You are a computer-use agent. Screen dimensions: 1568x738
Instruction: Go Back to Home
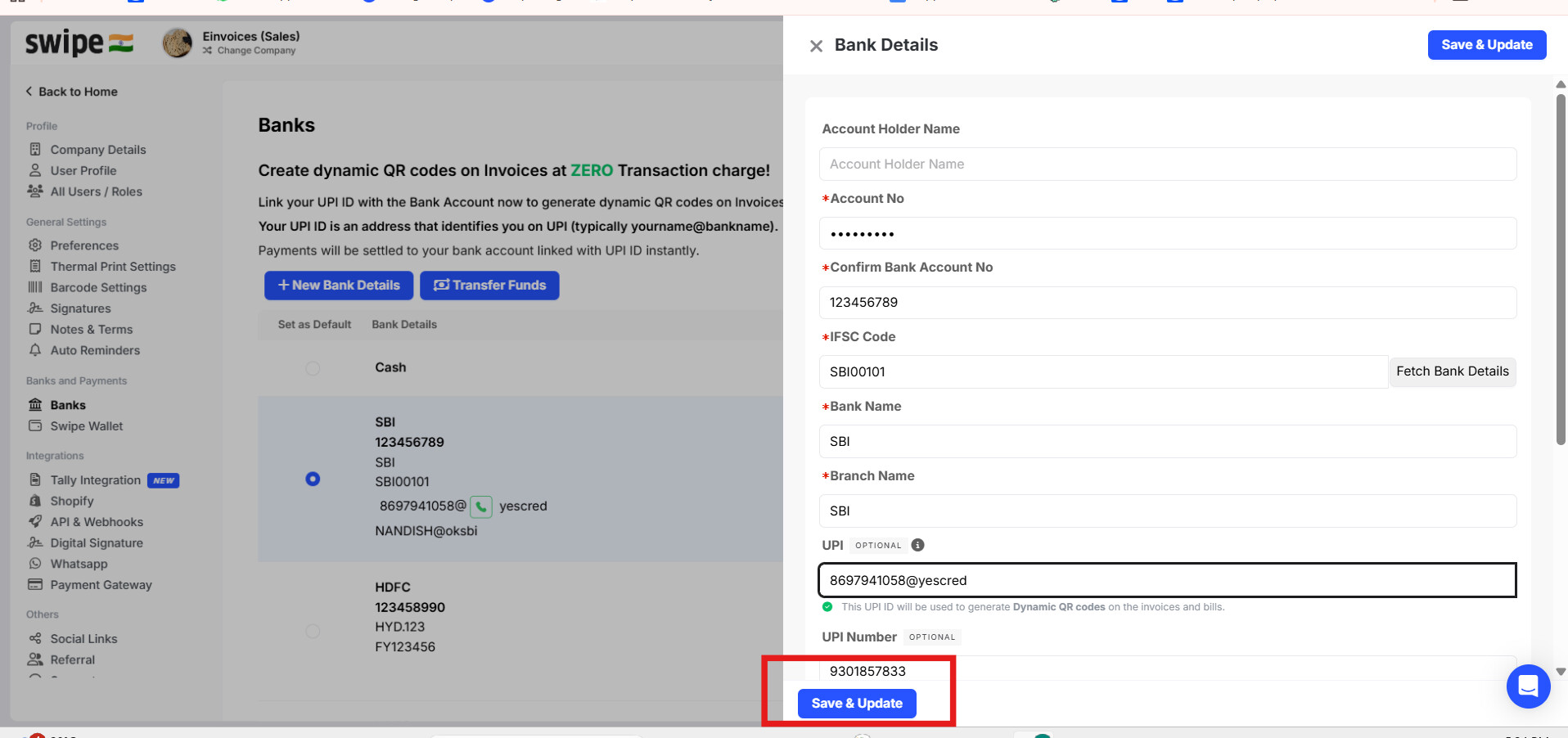click(72, 92)
